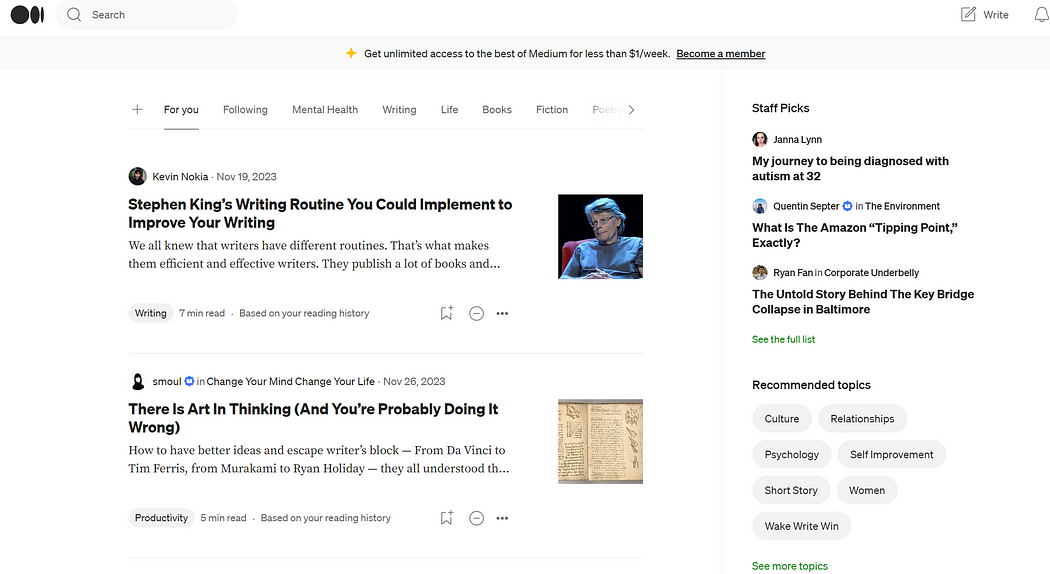Screen dimensions: 1050x574
Task: Open the Stephen King article thumbnail
Action: click(x=600, y=236)
